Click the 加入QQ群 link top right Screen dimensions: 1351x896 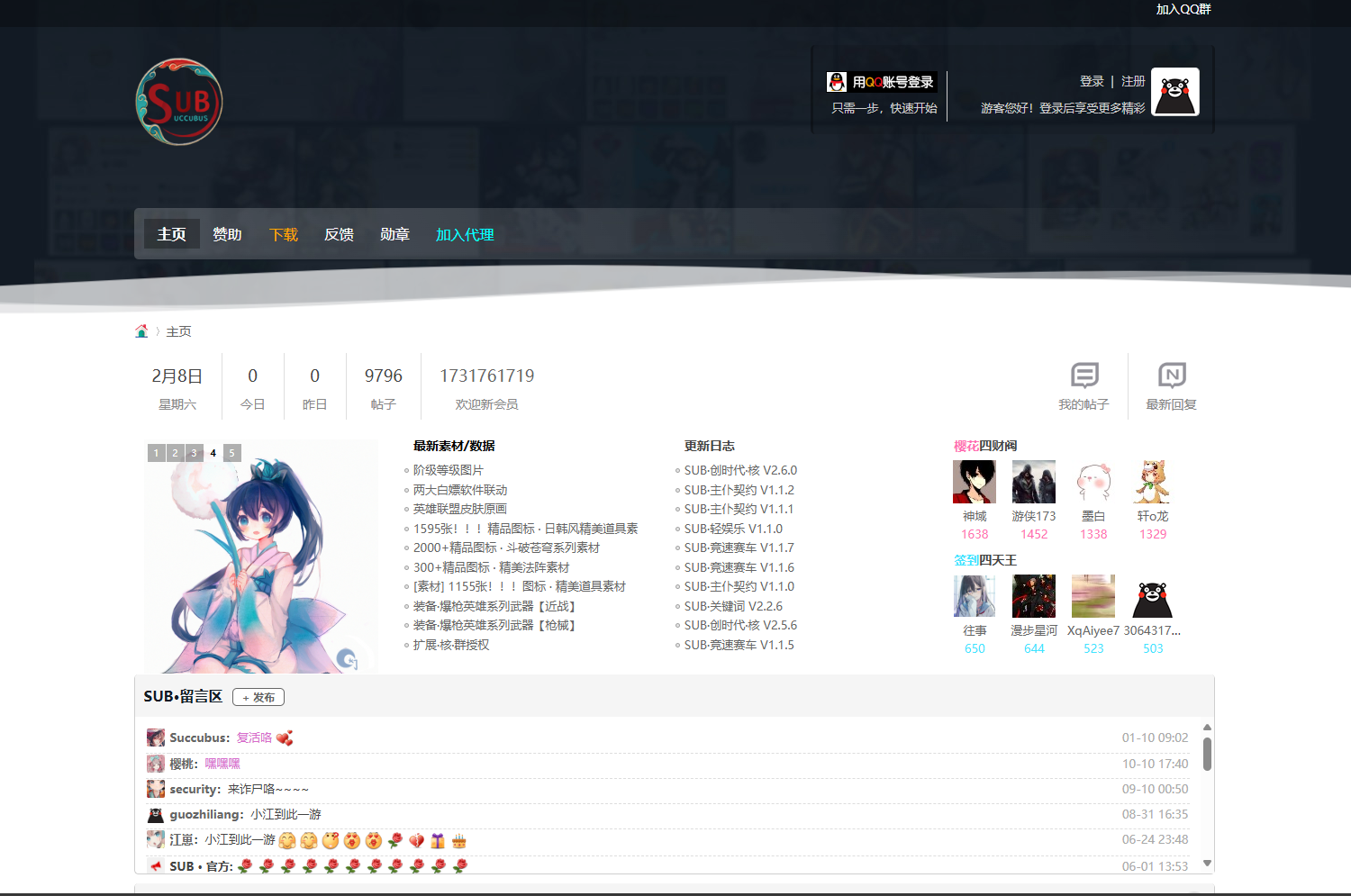(1183, 10)
